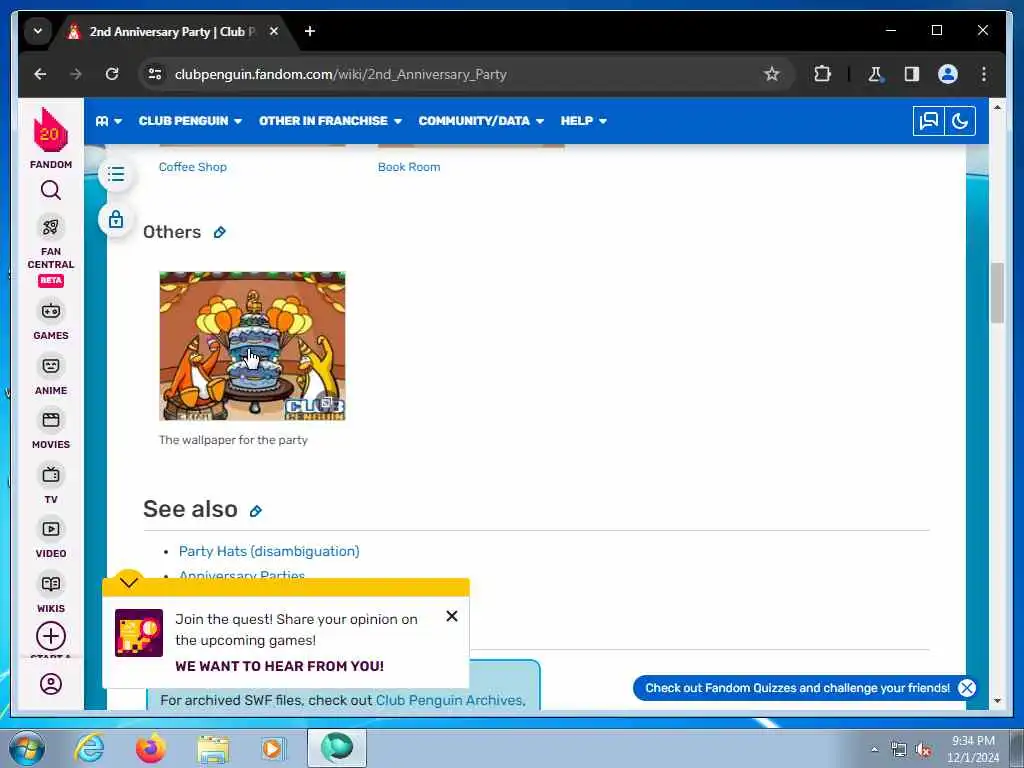Open the Party Hats (disambiguation) link
Viewport: 1024px width, 768px height.
(269, 551)
